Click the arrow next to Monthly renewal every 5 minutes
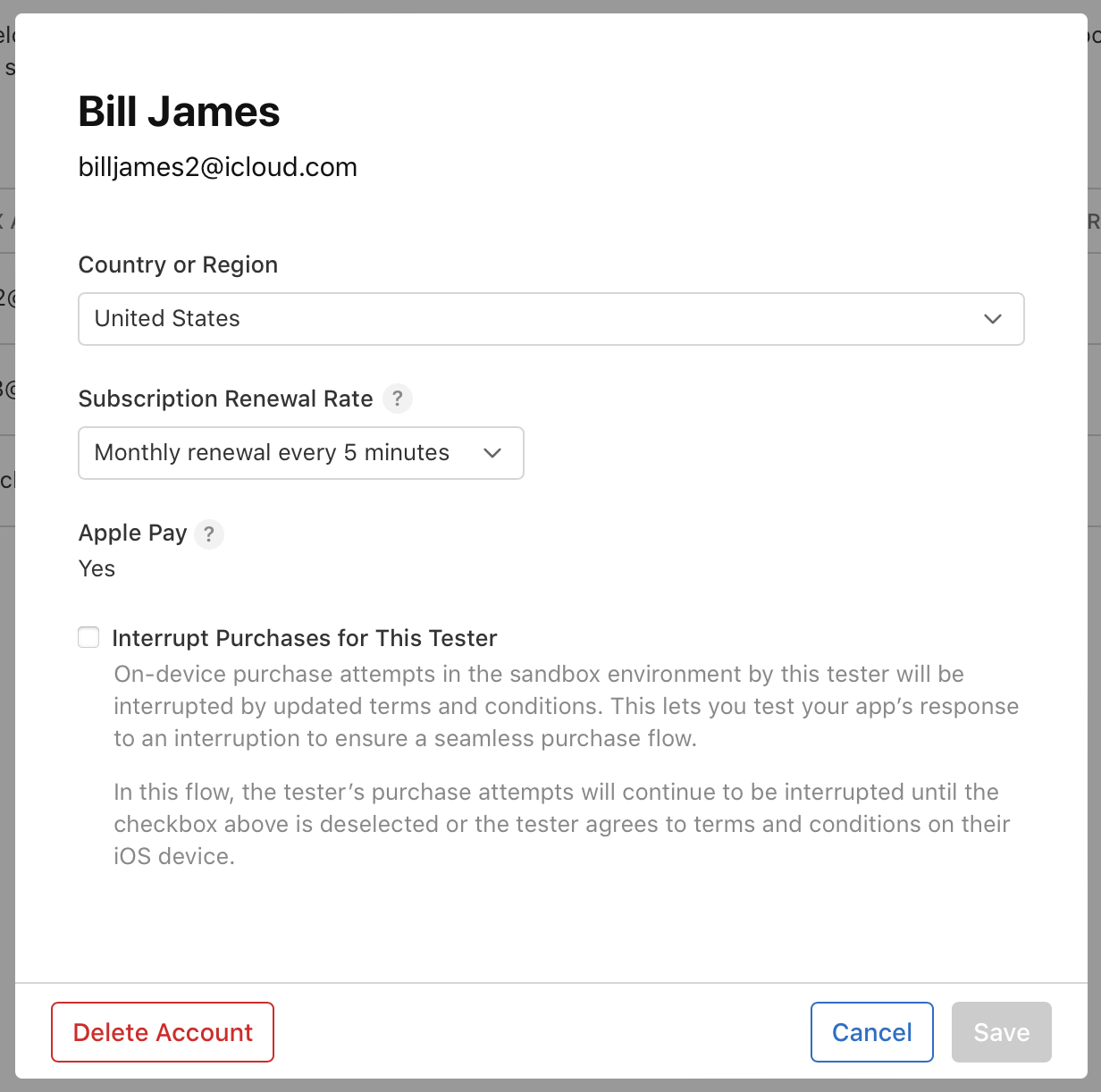 (x=492, y=453)
